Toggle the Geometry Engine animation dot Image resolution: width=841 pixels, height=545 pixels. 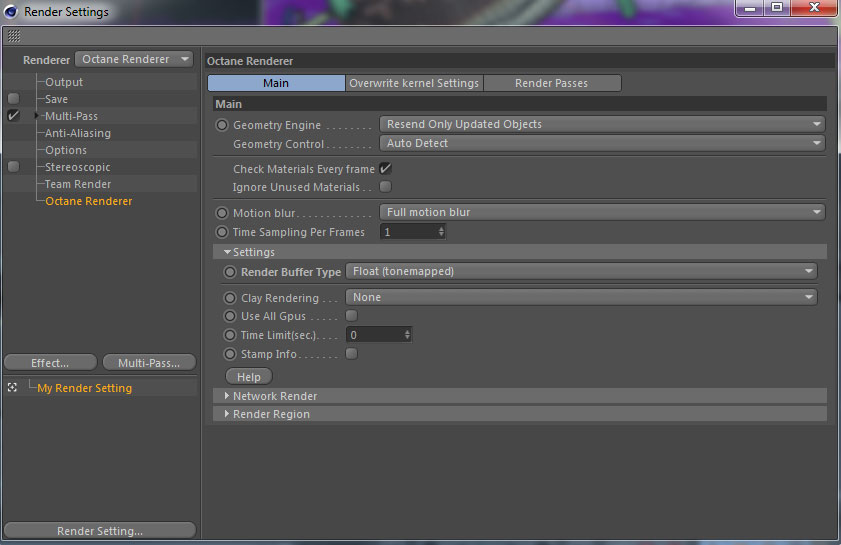(222, 125)
